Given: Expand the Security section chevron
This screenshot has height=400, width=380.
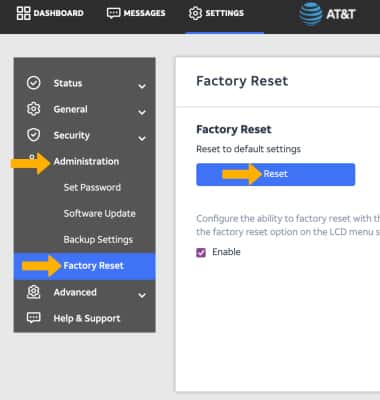Looking at the screenshot, I should pos(142,138).
